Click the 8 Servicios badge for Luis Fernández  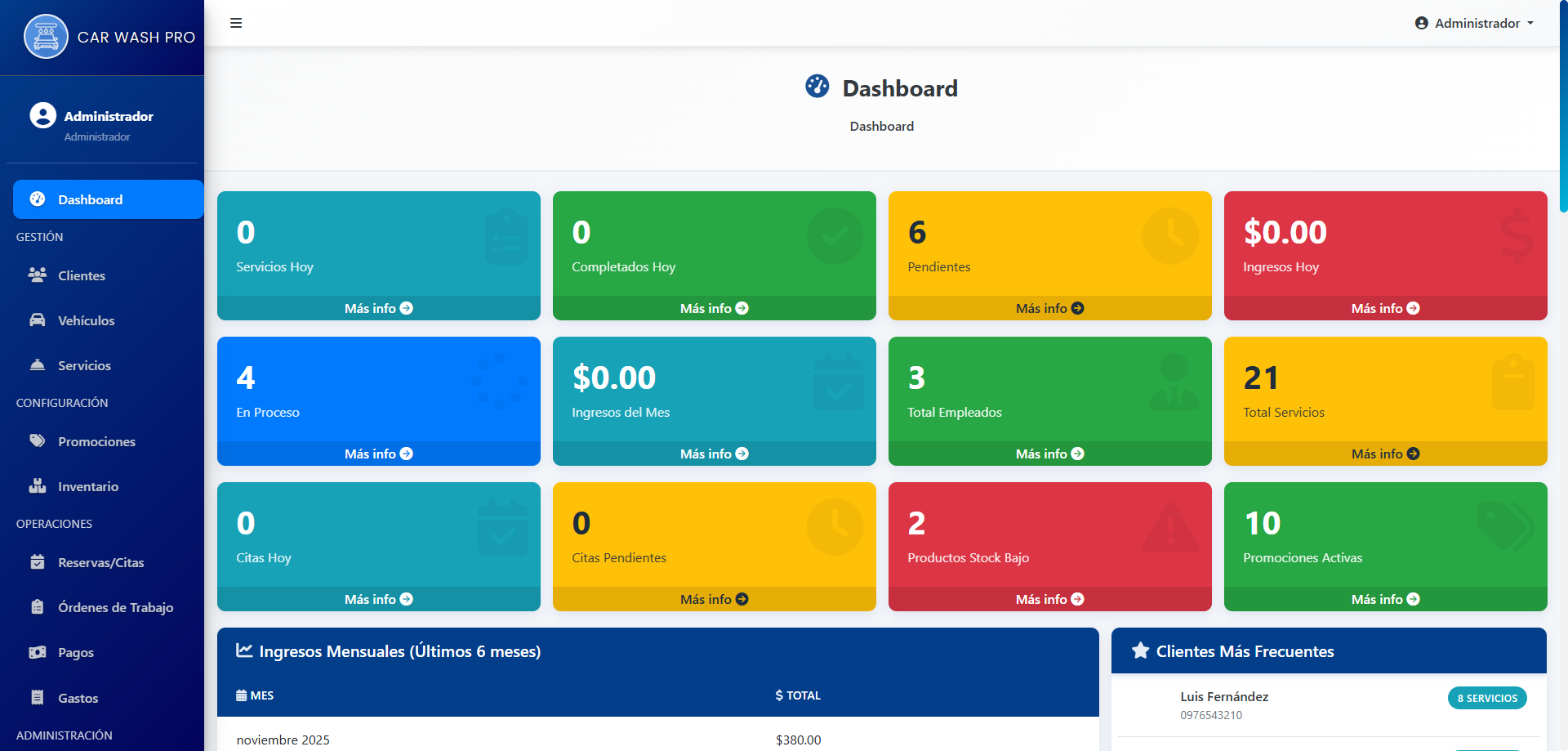(x=1486, y=698)
